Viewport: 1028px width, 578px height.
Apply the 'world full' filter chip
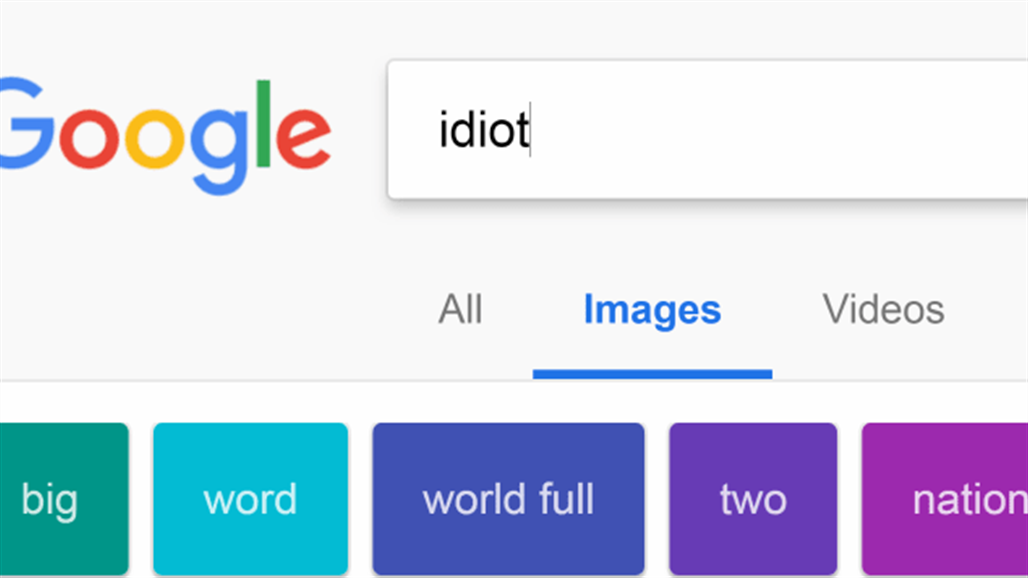508,499
